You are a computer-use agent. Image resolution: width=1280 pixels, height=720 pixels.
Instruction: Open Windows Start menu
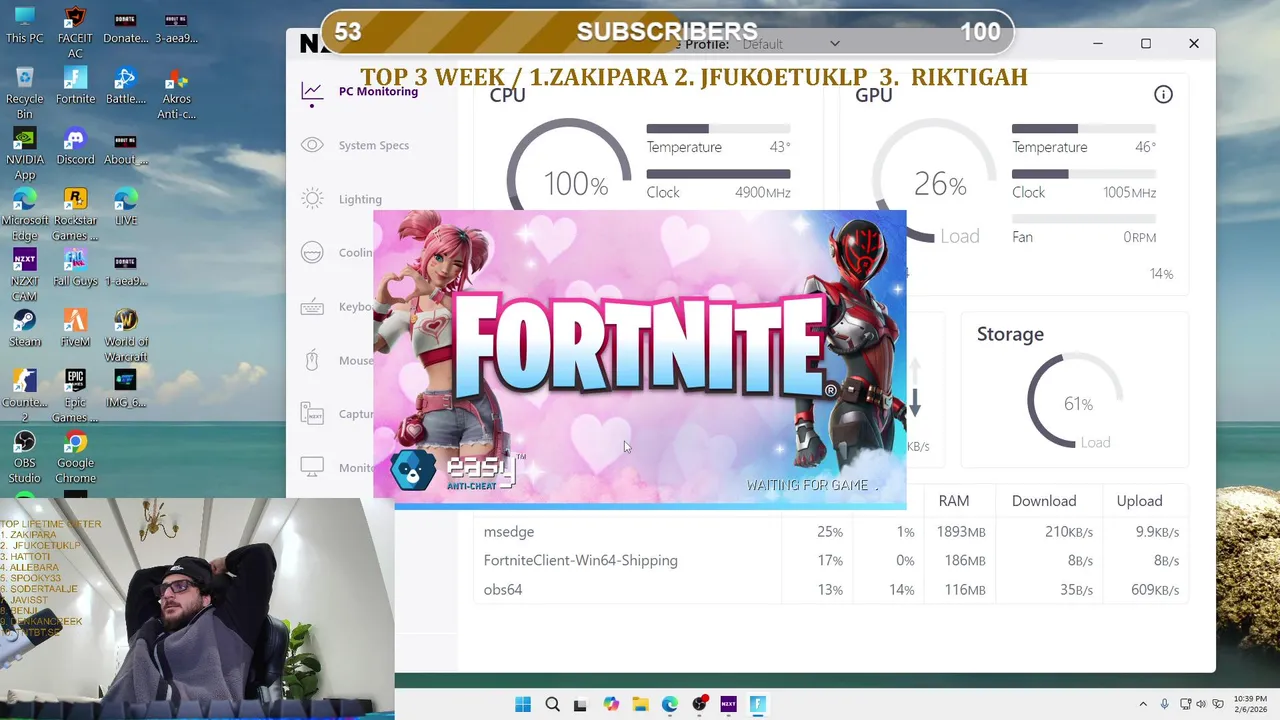[x=523, y=704]
